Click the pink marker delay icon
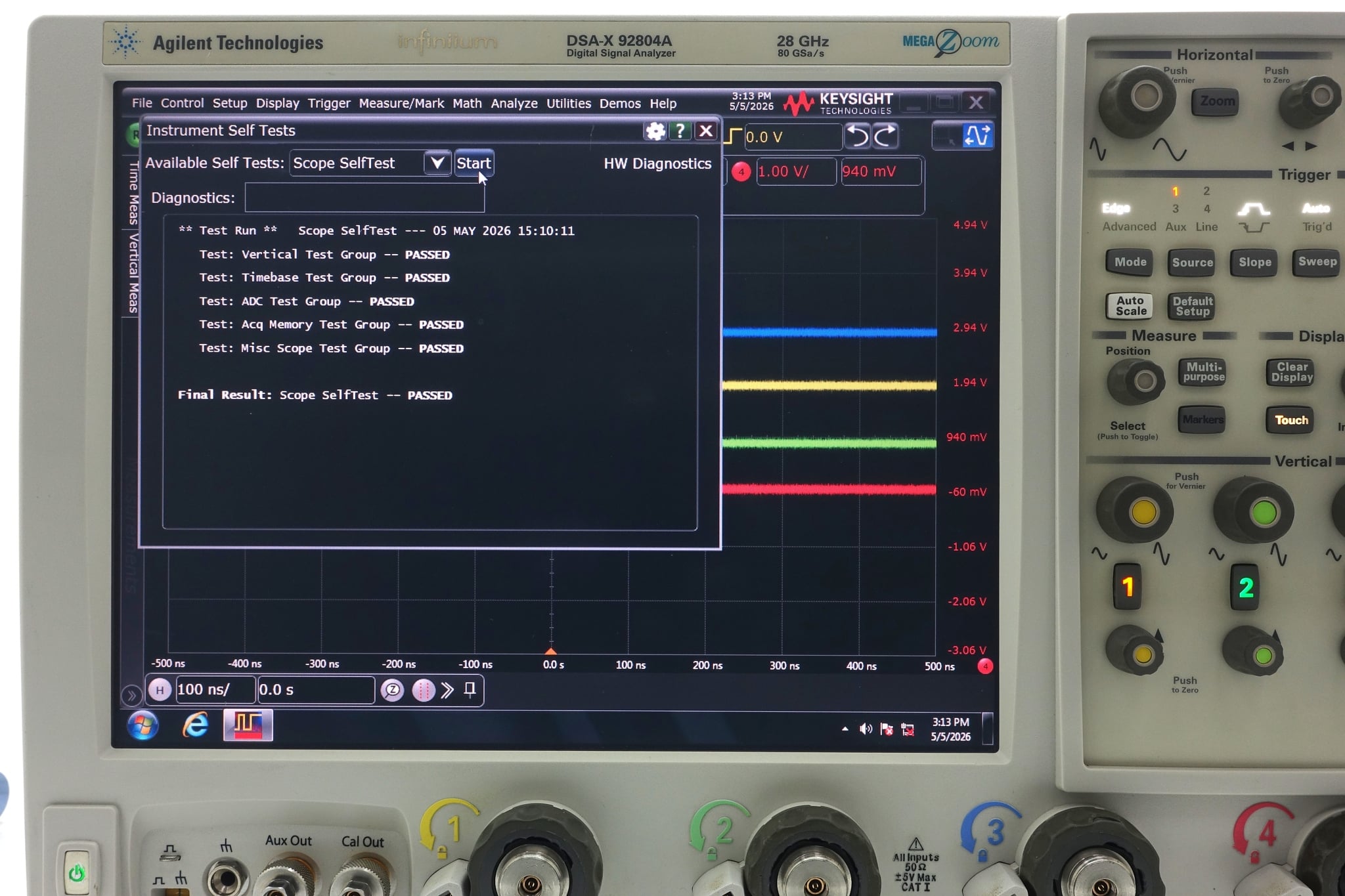The image size is (1345, 896). (x=424, y=691)
